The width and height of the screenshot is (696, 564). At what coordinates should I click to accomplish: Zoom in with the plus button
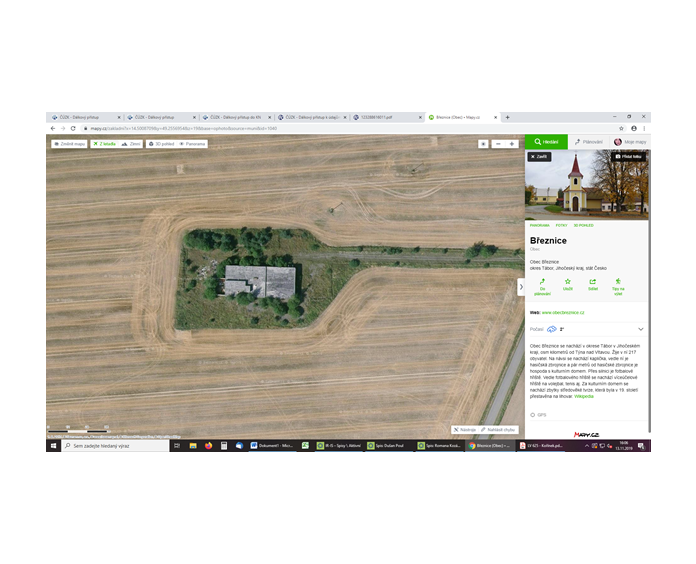[x=511, y=144]
